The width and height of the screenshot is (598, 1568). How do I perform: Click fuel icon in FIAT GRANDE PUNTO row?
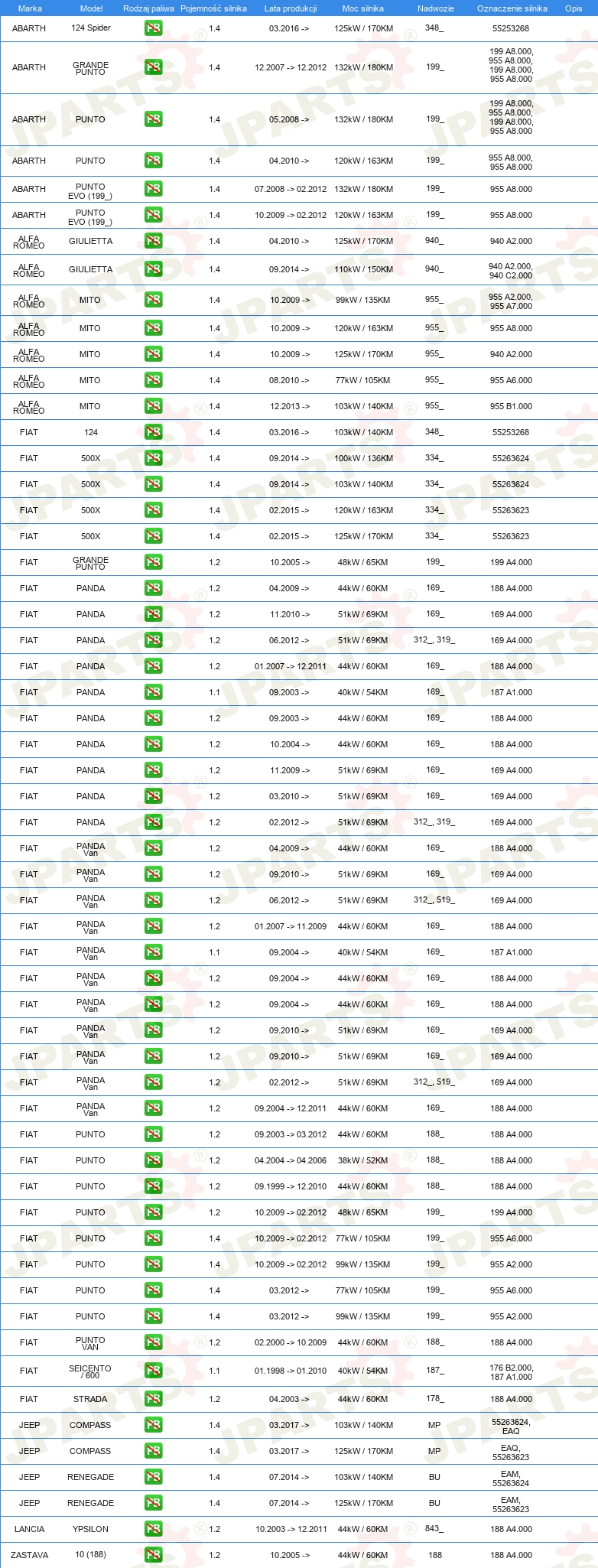tap(154, 562)
